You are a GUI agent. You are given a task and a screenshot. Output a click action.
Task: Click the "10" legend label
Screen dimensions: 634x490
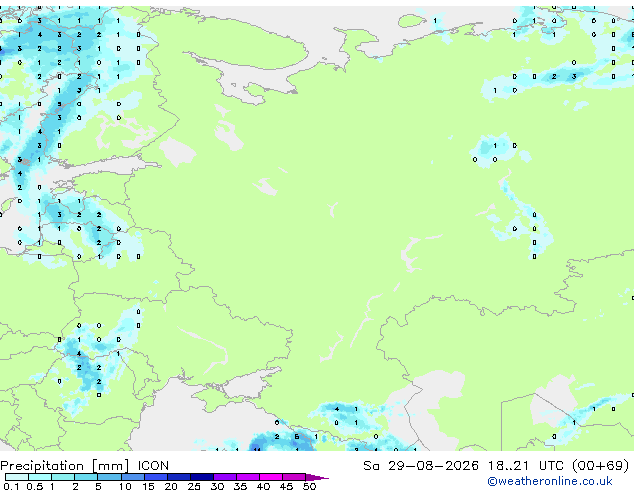(x=125, y=486)
